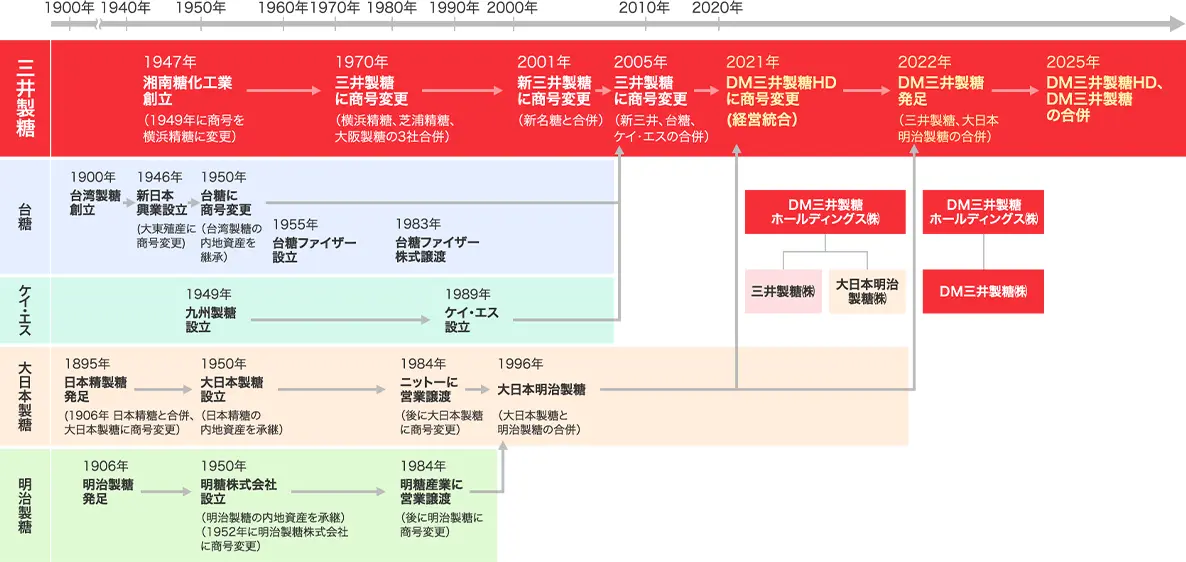Click the ケイ・エス row header
The height and width of the screenshot is (562, 1186).
point(25,310)
